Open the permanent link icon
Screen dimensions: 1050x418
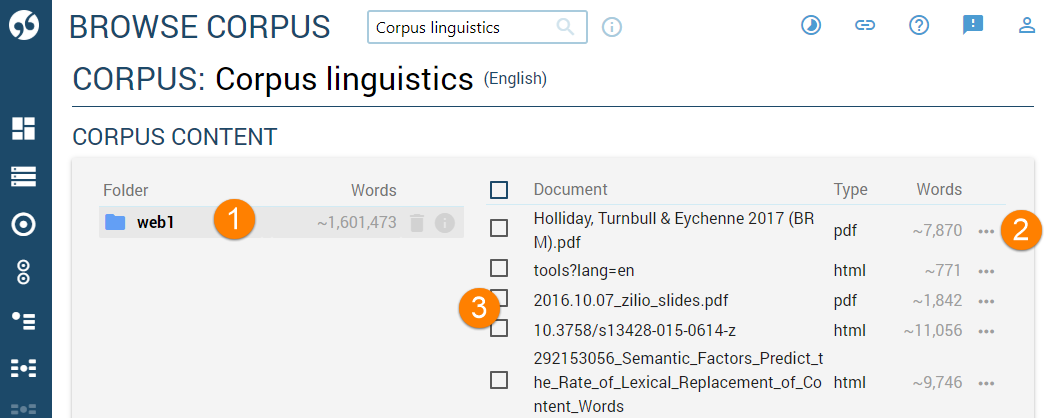865,26
